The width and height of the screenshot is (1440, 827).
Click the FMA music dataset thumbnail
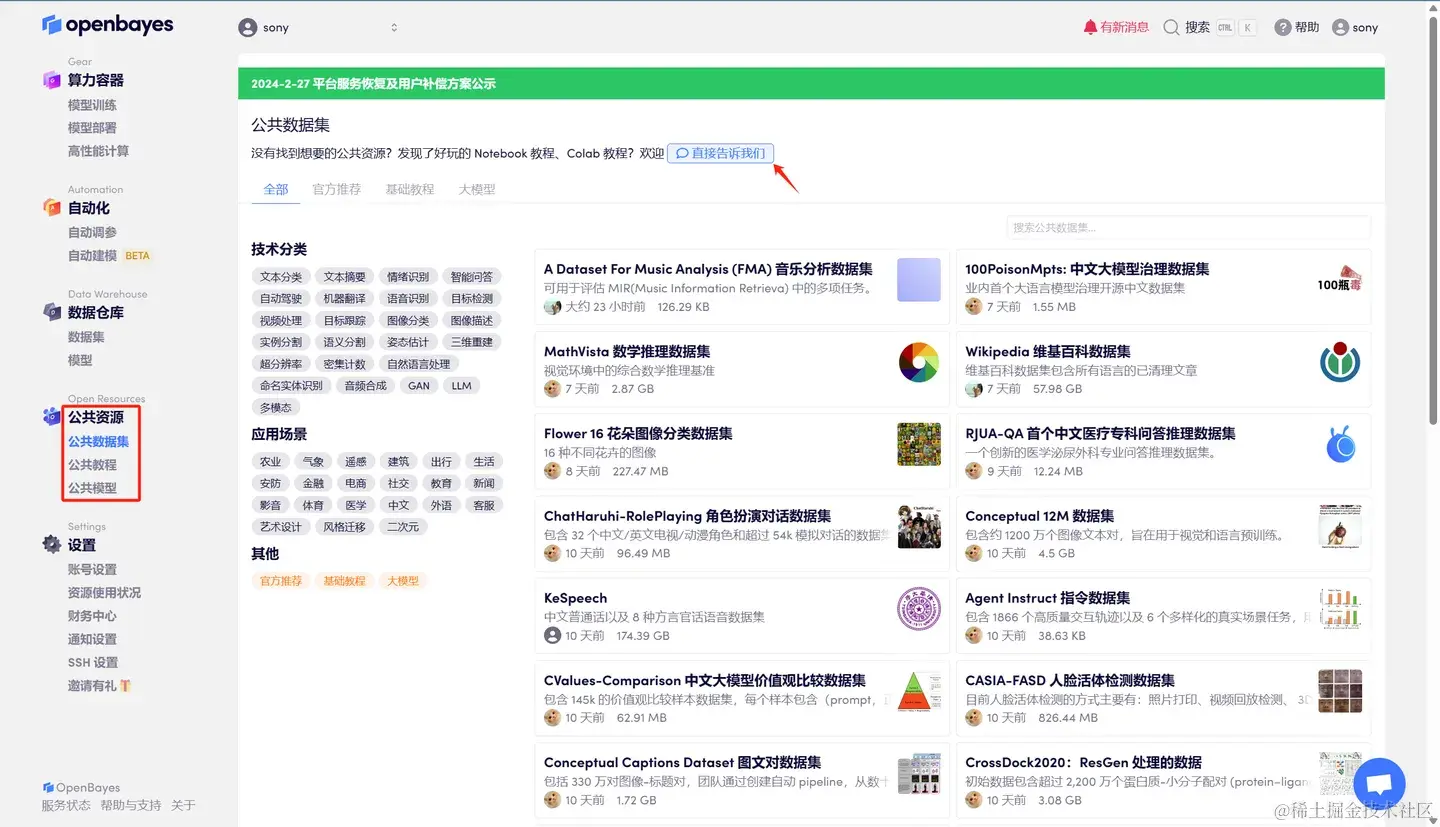(918, 280)
